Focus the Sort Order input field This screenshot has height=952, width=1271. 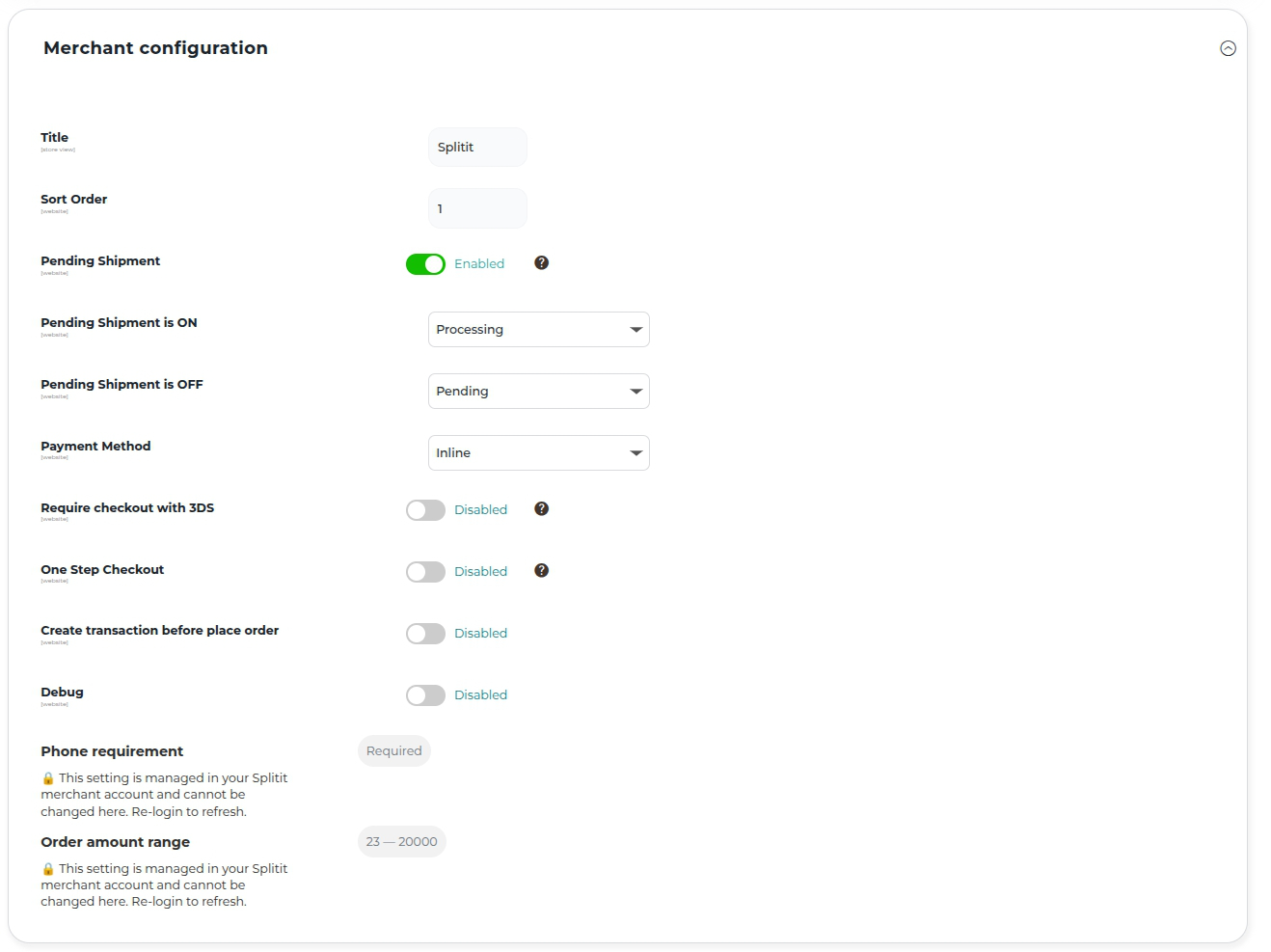point(477,209)
